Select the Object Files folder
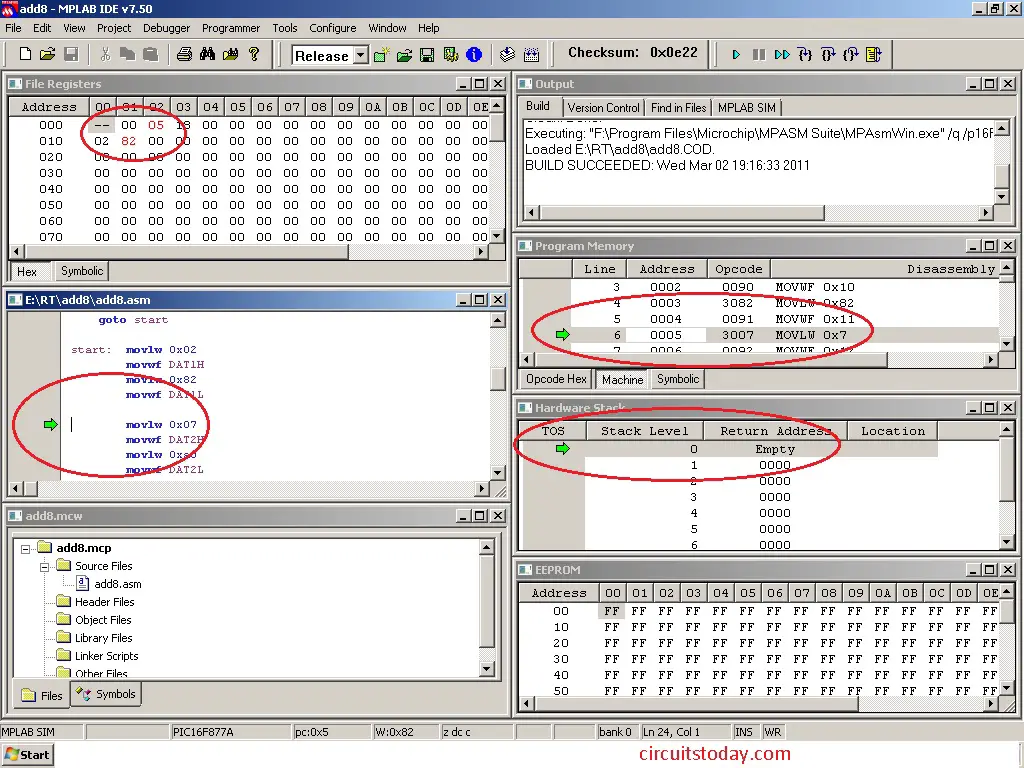The width and height of the screenshot is (1024, 768). [103, 620]
